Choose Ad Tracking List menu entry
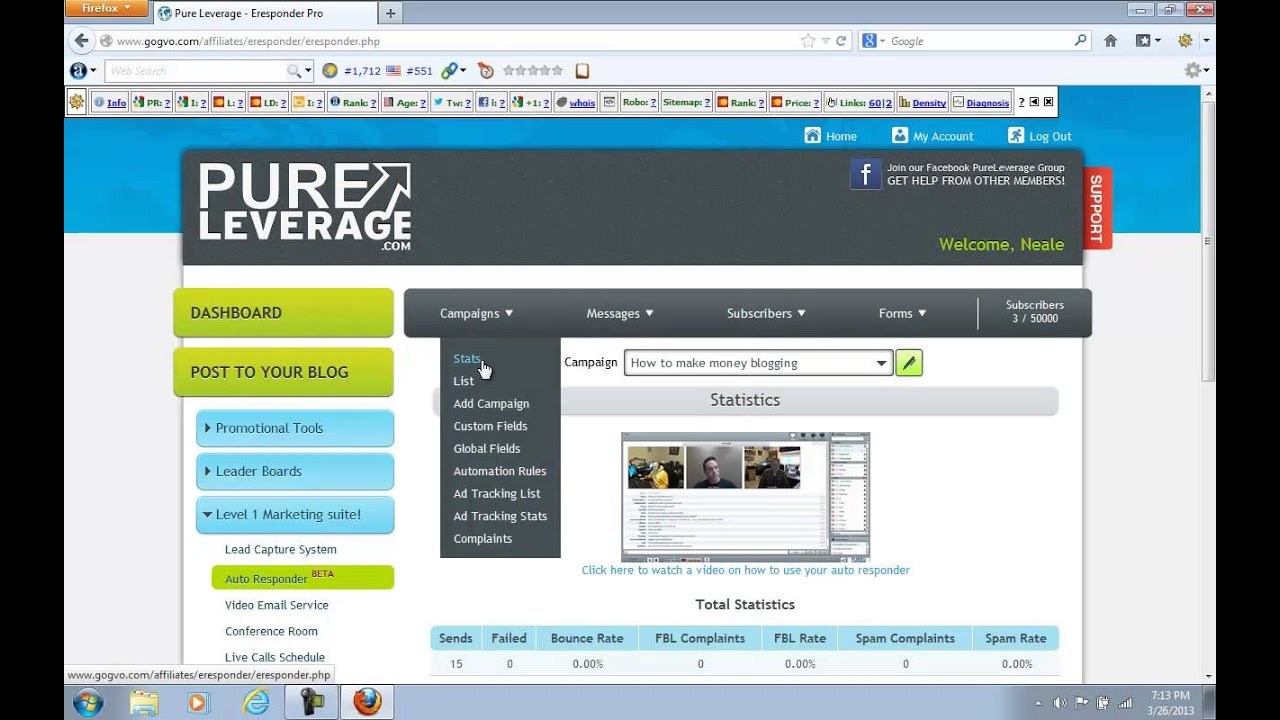 coord(497,493)
